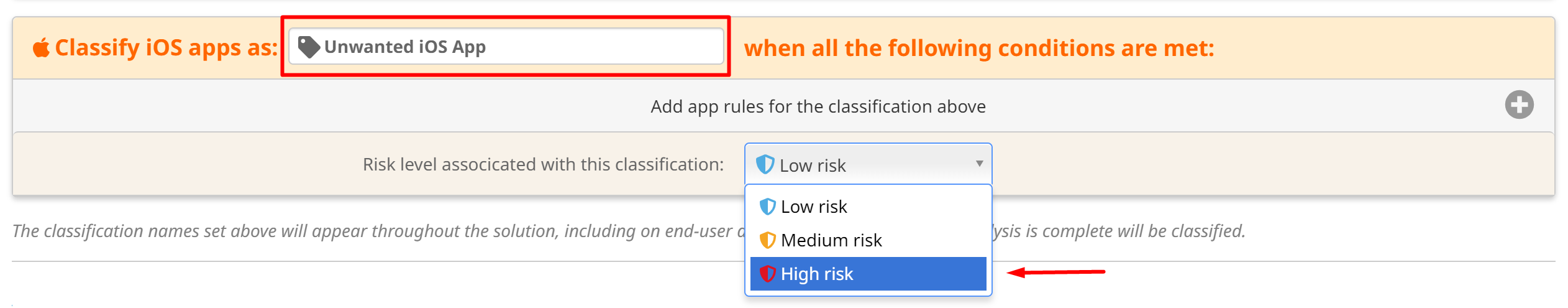Click the italic classification names note
The image size is (1568, 308).
pyautogui.click(x=373, y=231)
